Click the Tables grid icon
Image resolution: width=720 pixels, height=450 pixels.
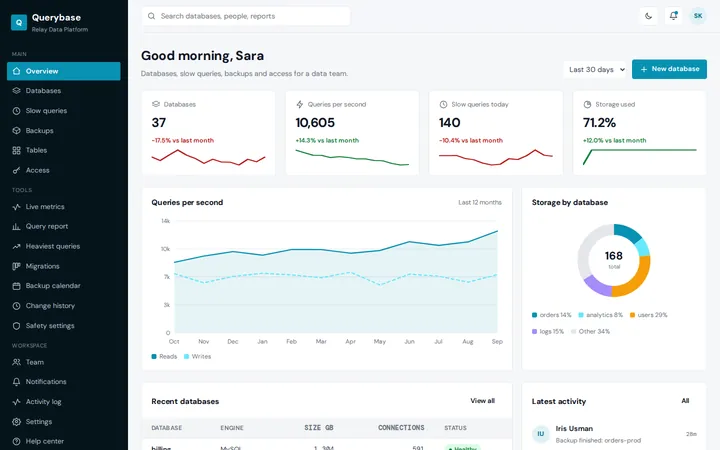pos(17,150)
